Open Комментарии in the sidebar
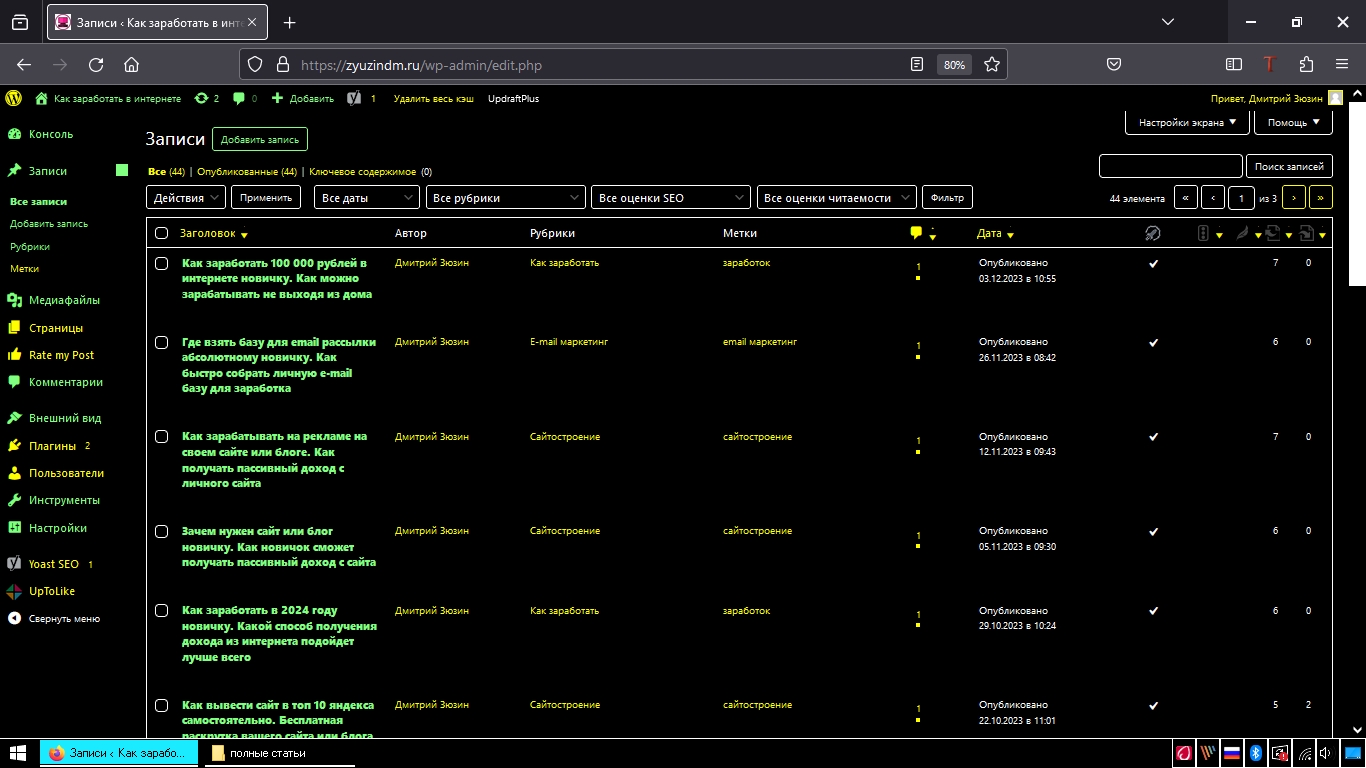Viewport: 1366px width, 768px height. [x=66, y=382]
